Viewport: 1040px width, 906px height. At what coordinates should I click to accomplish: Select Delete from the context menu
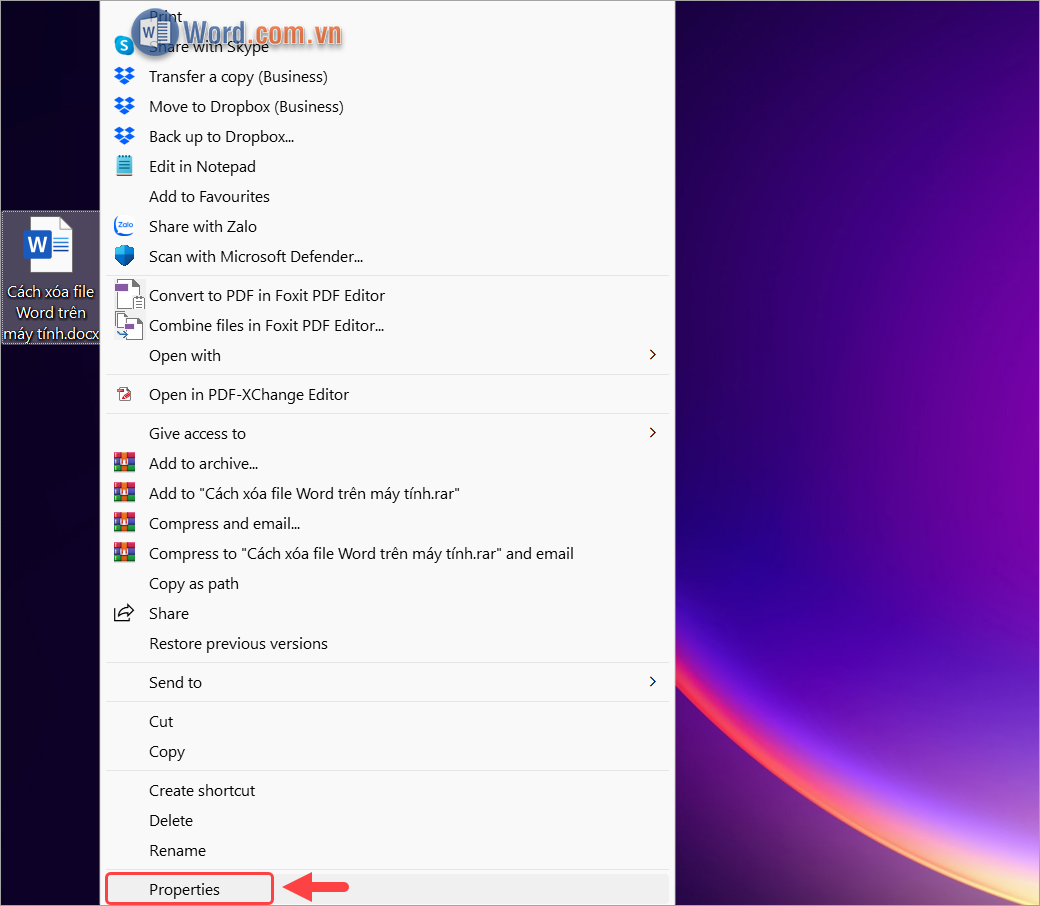point(387,820)
